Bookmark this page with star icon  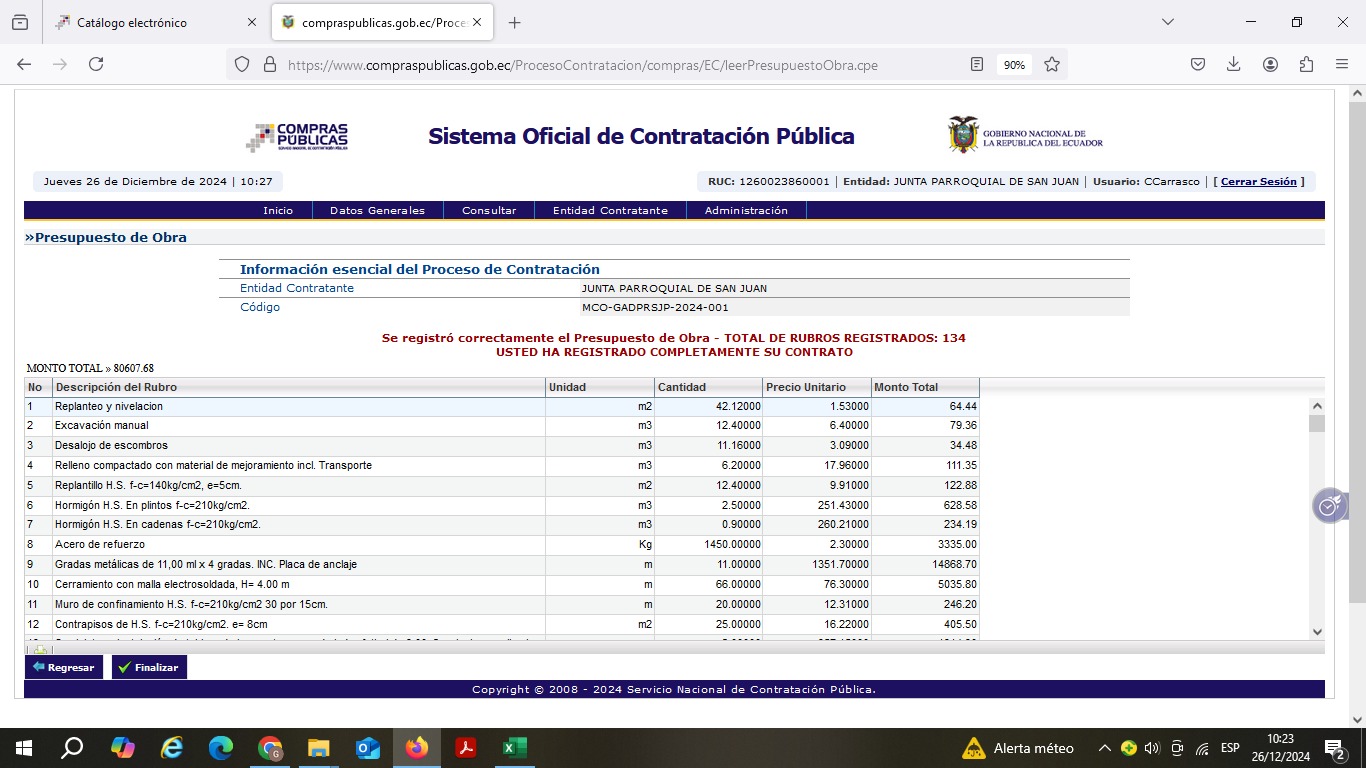point(1052,64)
